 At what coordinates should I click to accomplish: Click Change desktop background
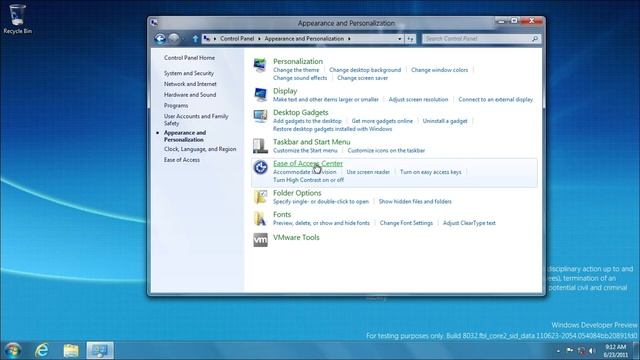365,70
